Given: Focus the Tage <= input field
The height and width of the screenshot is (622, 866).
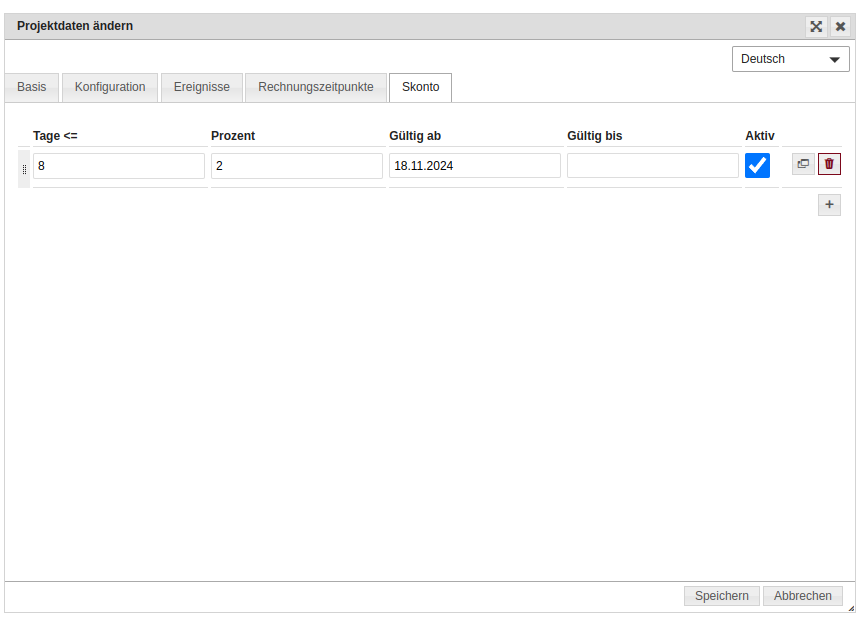Looking at the screenshot, I should point(119,166).
